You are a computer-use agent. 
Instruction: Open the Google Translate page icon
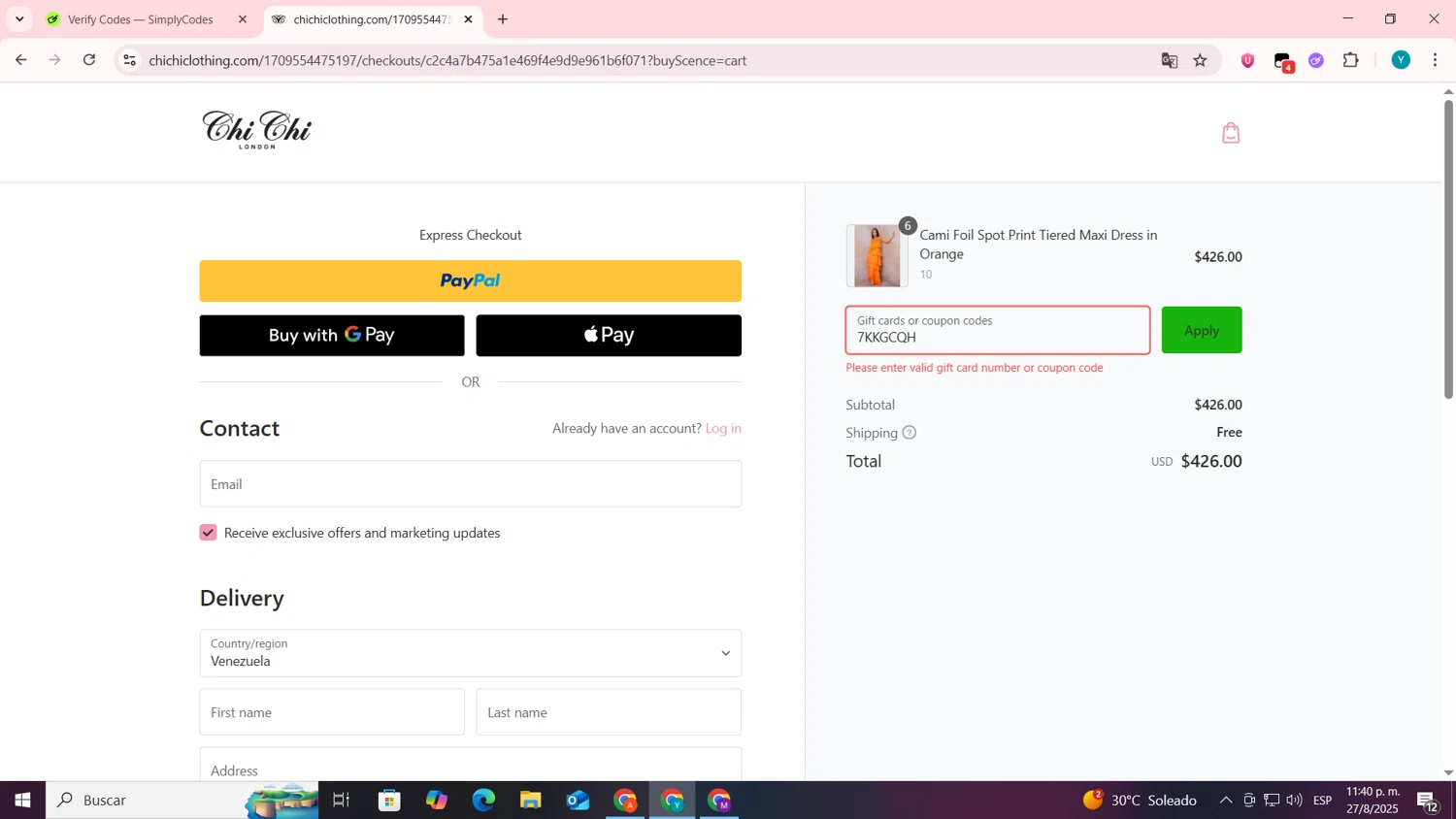click(1169, 60)
